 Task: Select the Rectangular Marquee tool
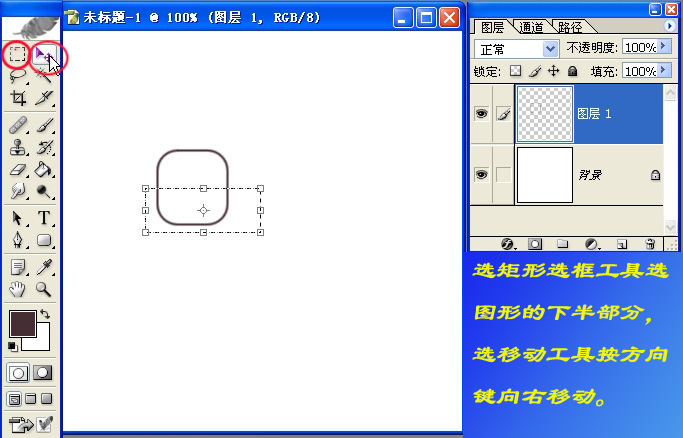(x=17, y=54)
